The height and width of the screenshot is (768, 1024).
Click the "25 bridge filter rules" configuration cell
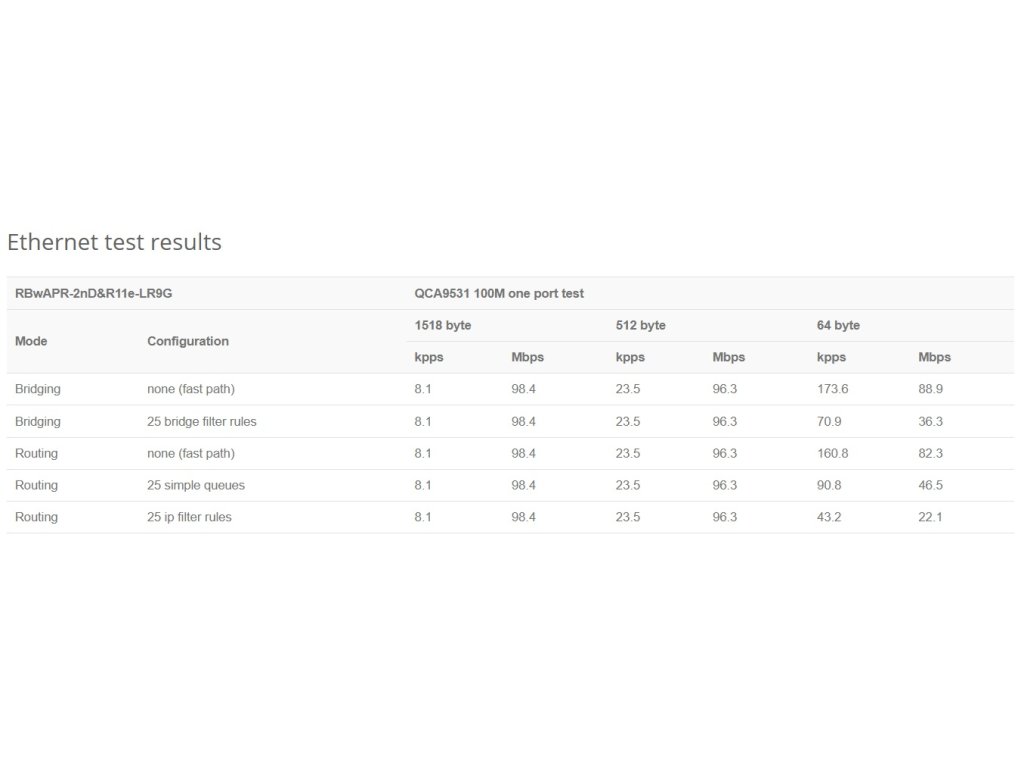(202, 421)
